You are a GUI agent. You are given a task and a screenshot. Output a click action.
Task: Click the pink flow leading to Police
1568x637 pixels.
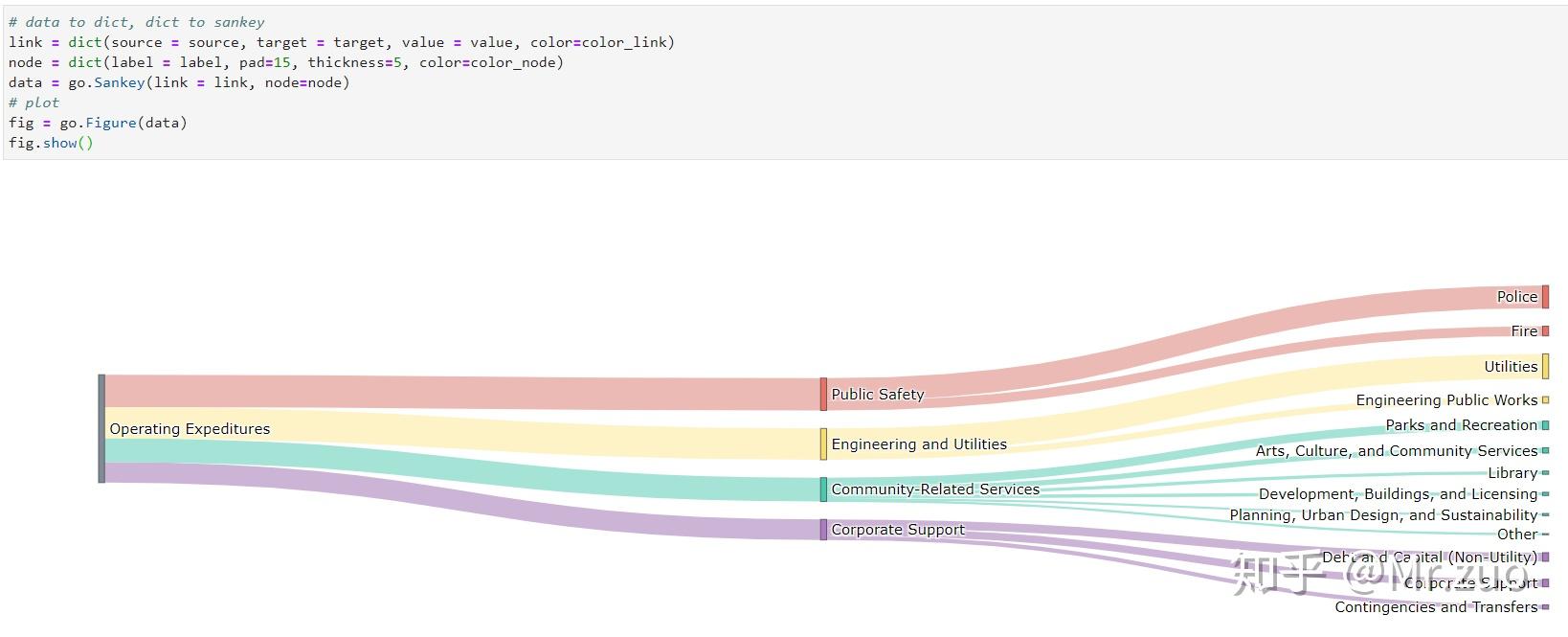coord(1244,330)
